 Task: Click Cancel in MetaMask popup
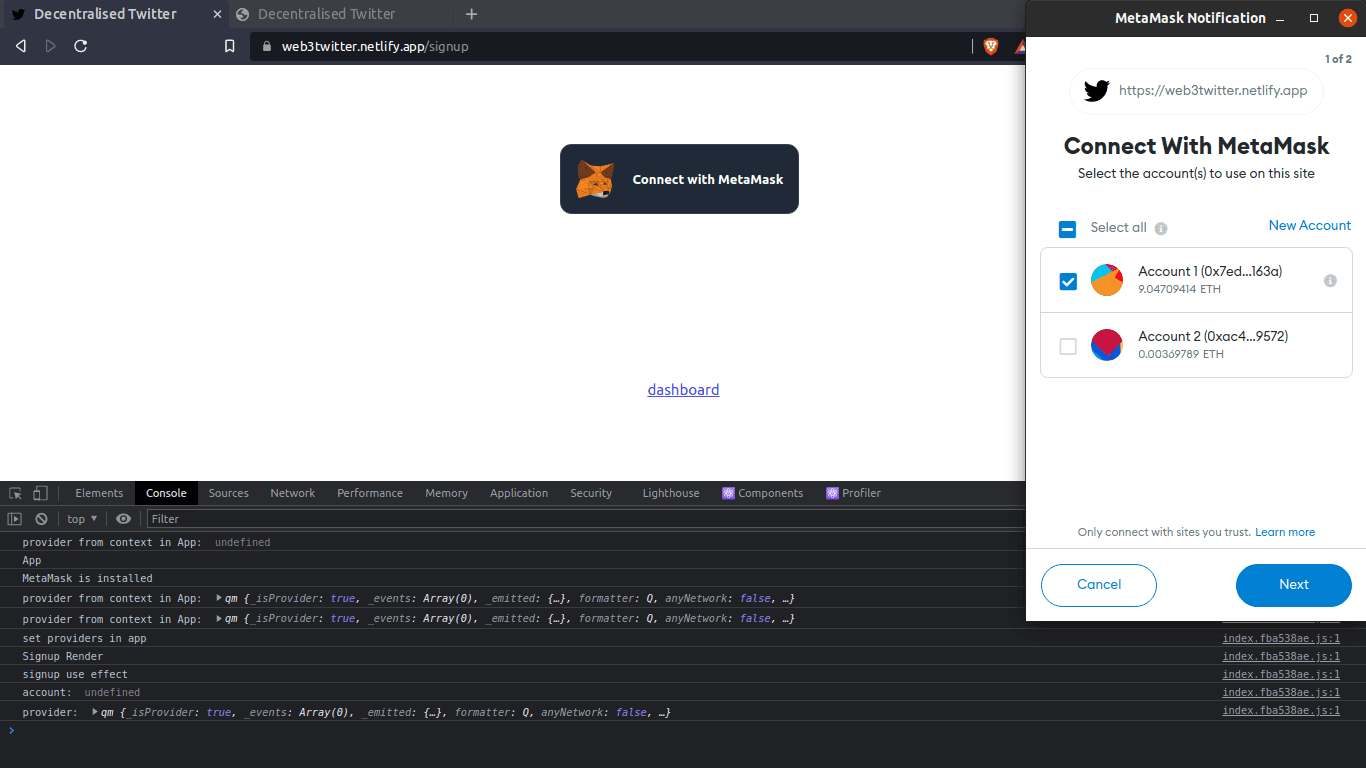[1099, 585]
